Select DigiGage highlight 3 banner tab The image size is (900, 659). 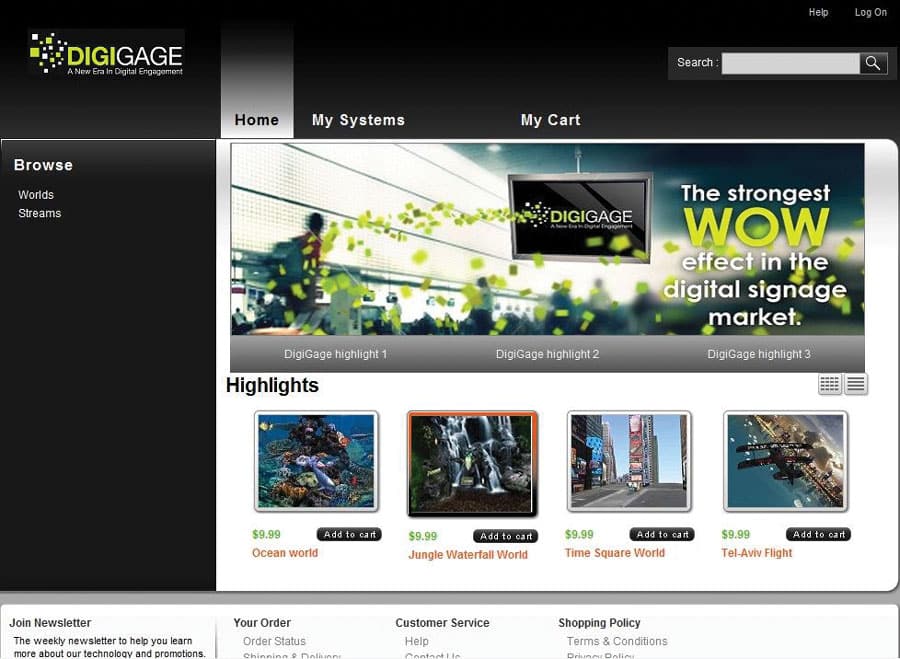[759, 354]
